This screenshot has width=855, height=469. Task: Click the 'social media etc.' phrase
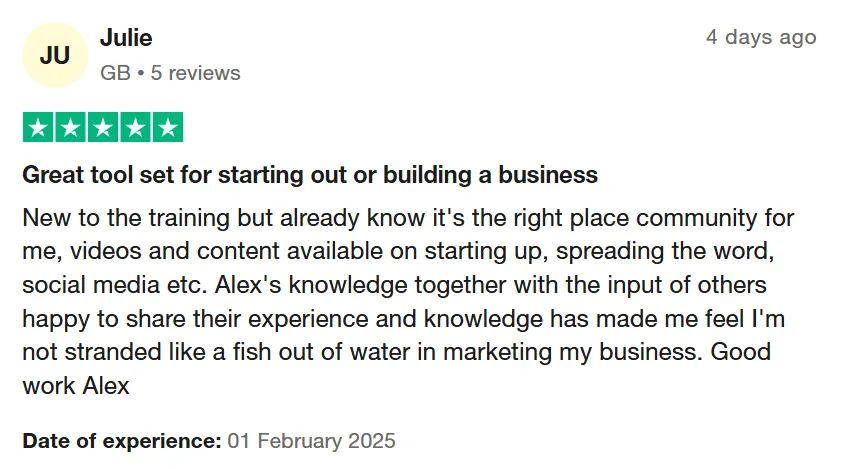coord(115,285)
